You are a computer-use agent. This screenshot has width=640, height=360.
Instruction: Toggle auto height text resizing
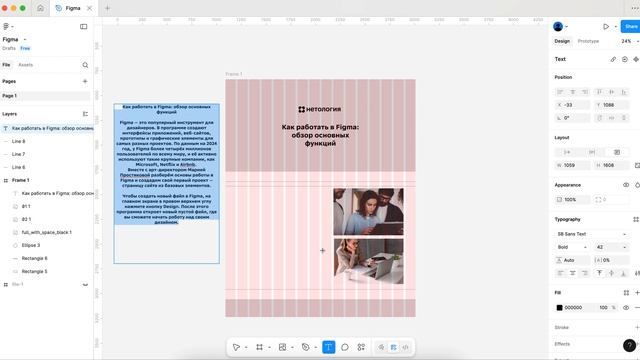click(592, 152)
